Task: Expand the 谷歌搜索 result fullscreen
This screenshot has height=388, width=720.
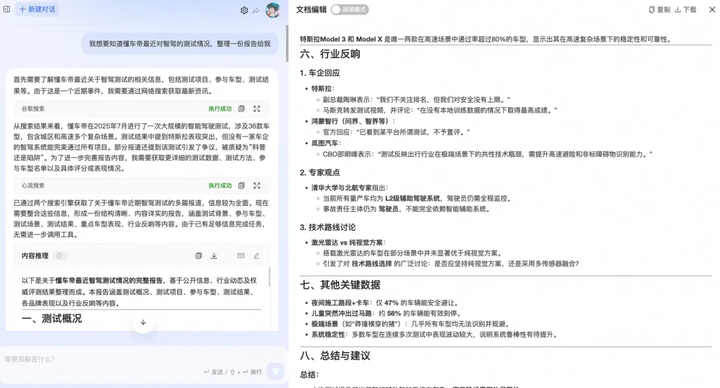Action: (x=257, y=109)
